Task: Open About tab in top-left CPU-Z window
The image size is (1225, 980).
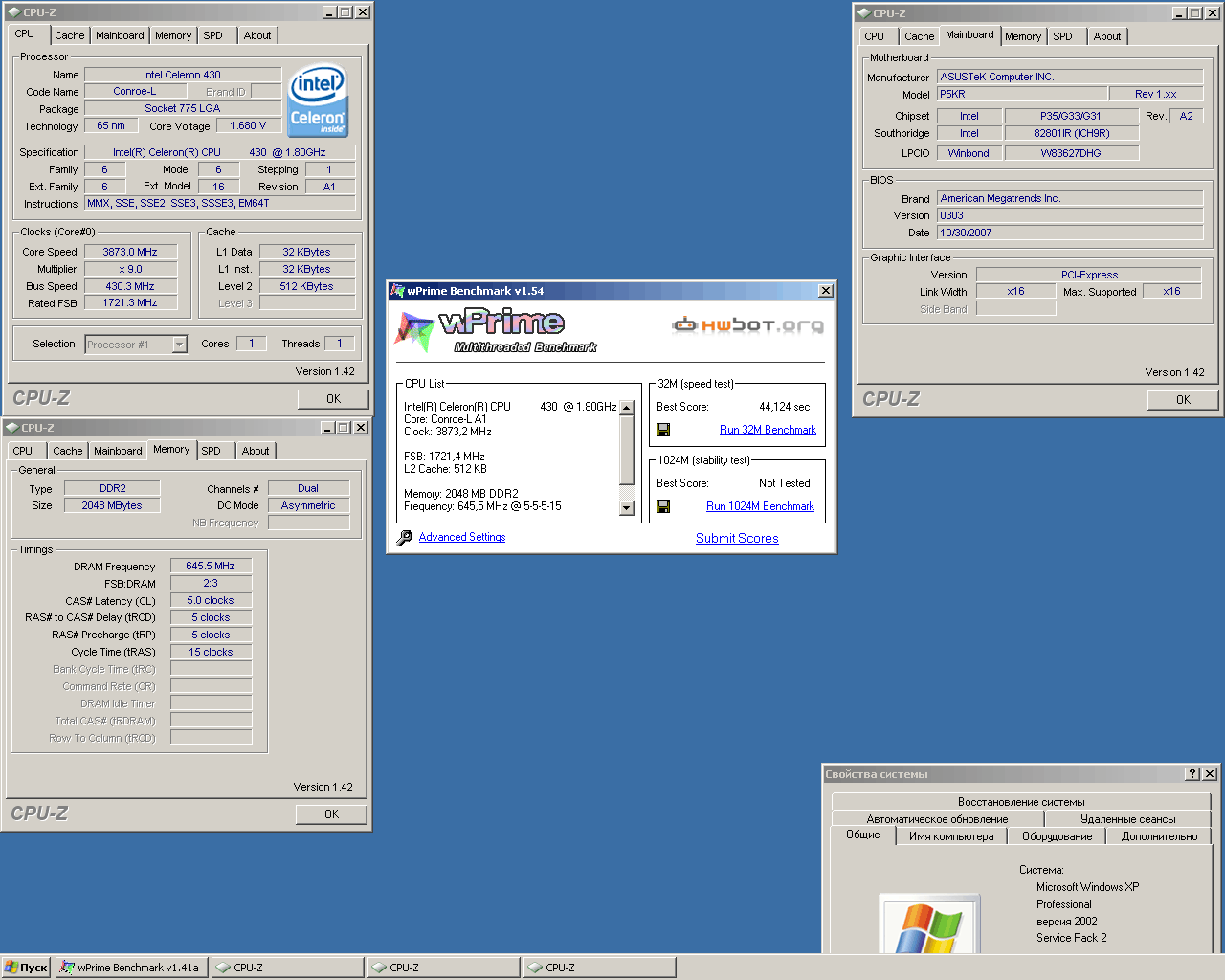Action: 256,35
